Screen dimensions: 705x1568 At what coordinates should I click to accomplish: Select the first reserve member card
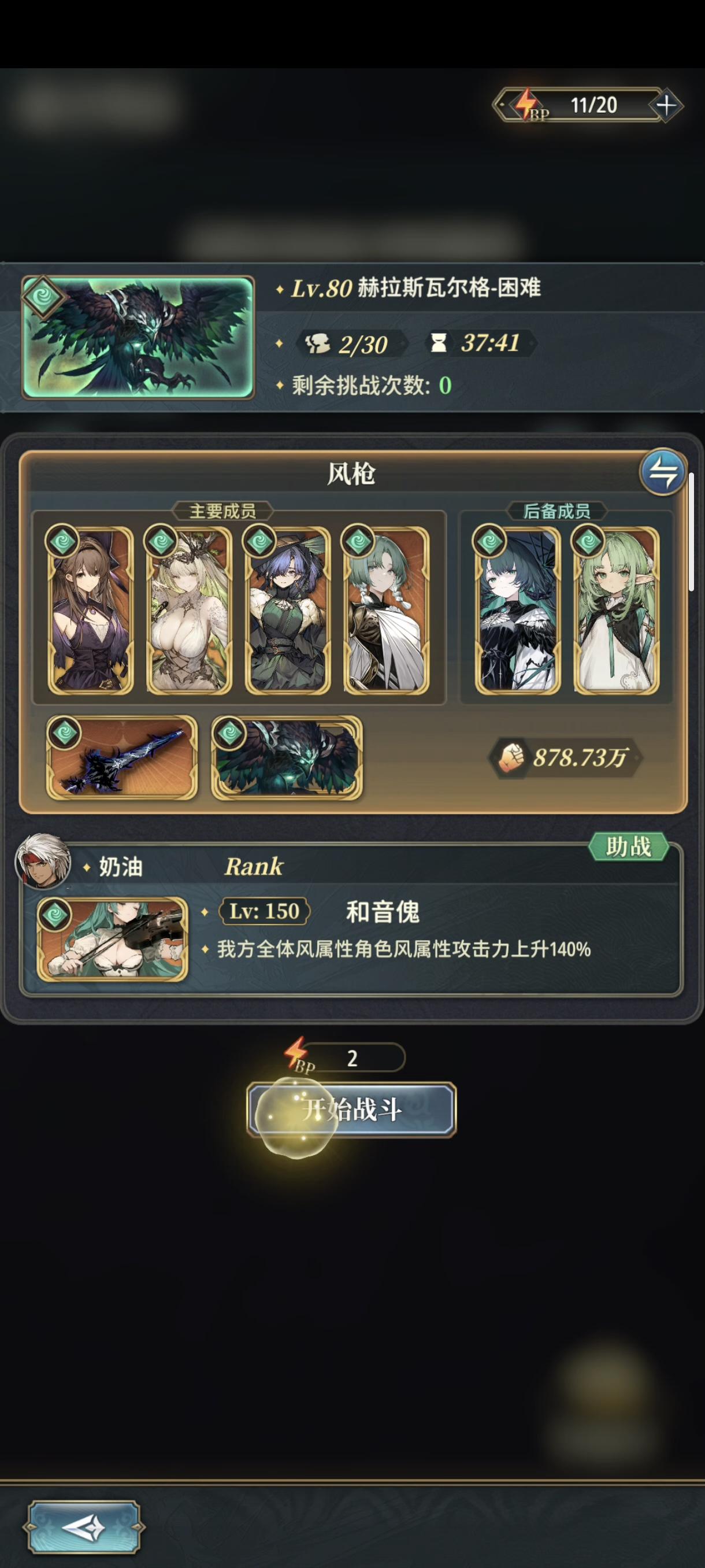517,609
